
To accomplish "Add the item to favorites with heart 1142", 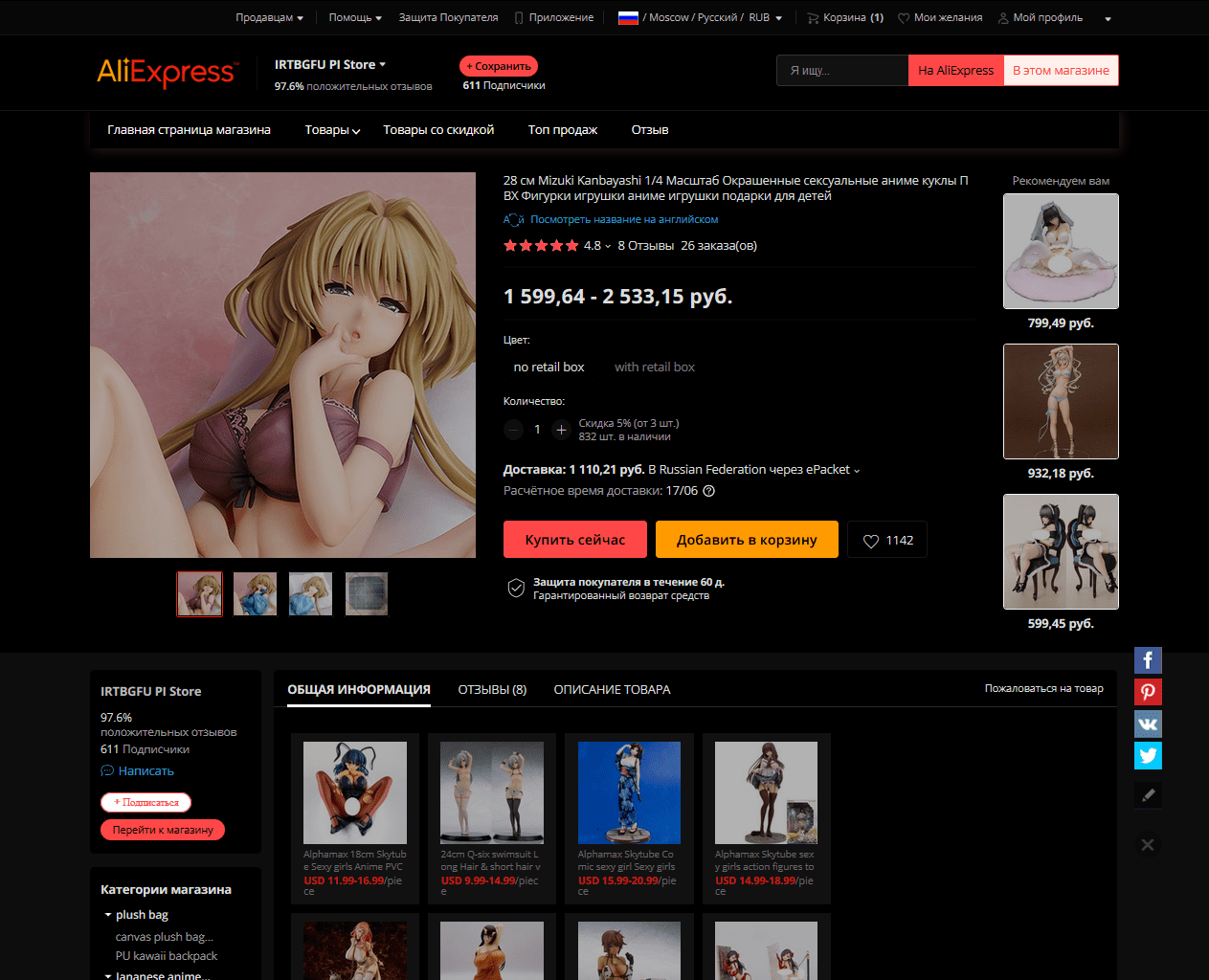I will [x=886, y=539].
